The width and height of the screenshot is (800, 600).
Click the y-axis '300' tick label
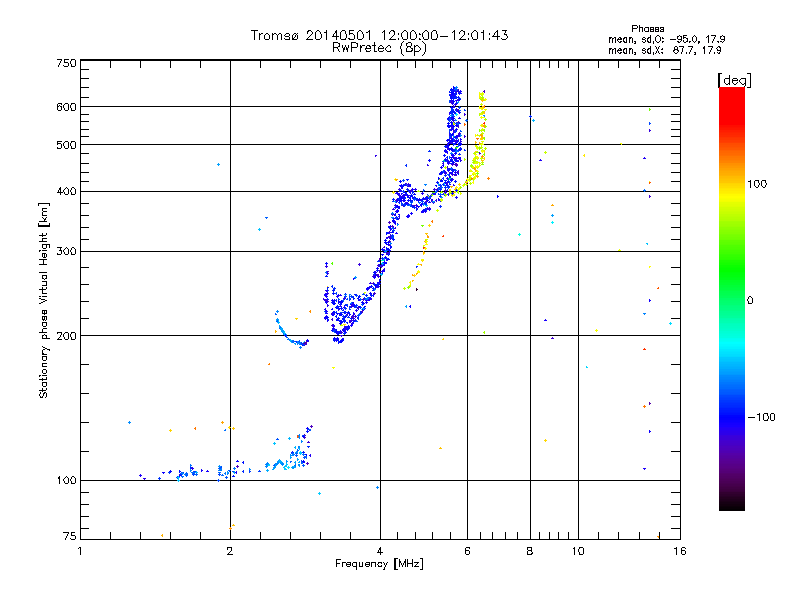pos(66,252)
